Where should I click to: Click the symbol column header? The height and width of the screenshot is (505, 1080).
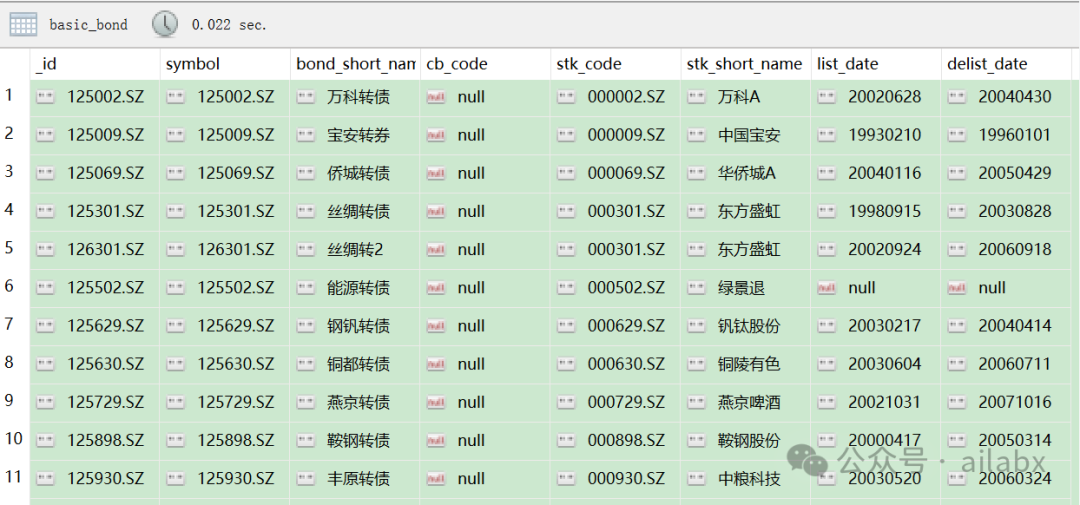pyautogui.click(x=225, y=64)
